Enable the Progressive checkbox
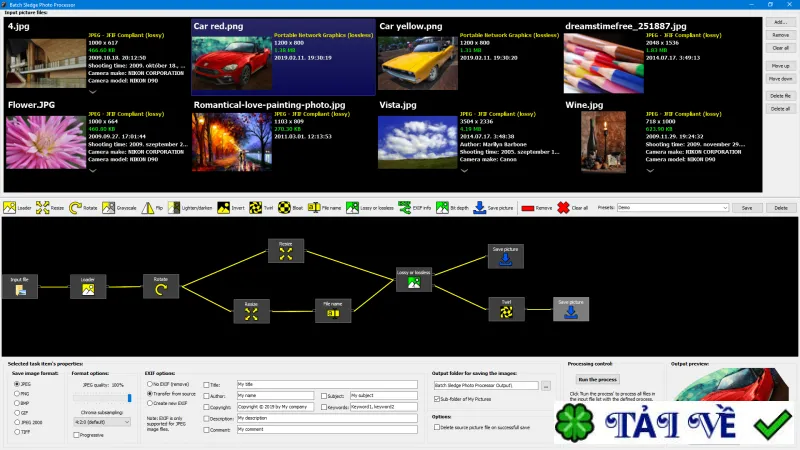This screenshot has width=800, height=450. (x=76, y=435)
